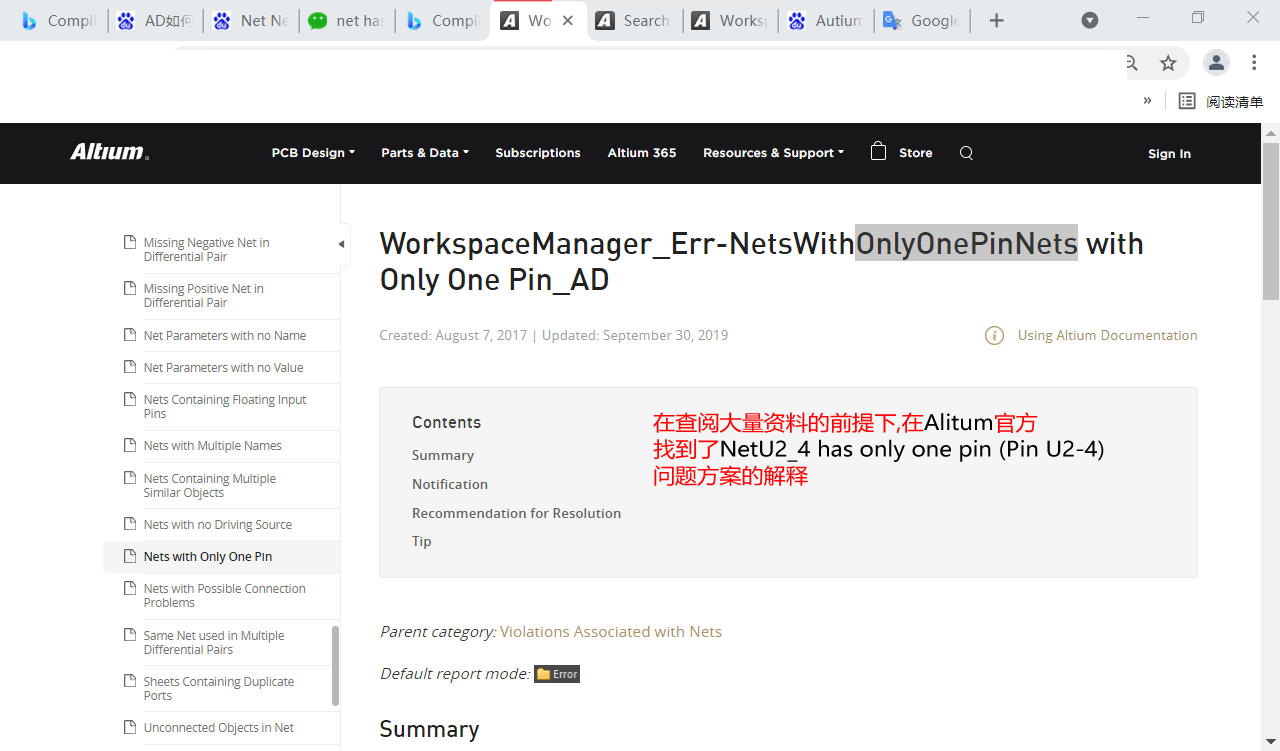Screen dimensions: 1280x751
Task: Open the Chrome three-dot menu
Action: click(1254, 62)
